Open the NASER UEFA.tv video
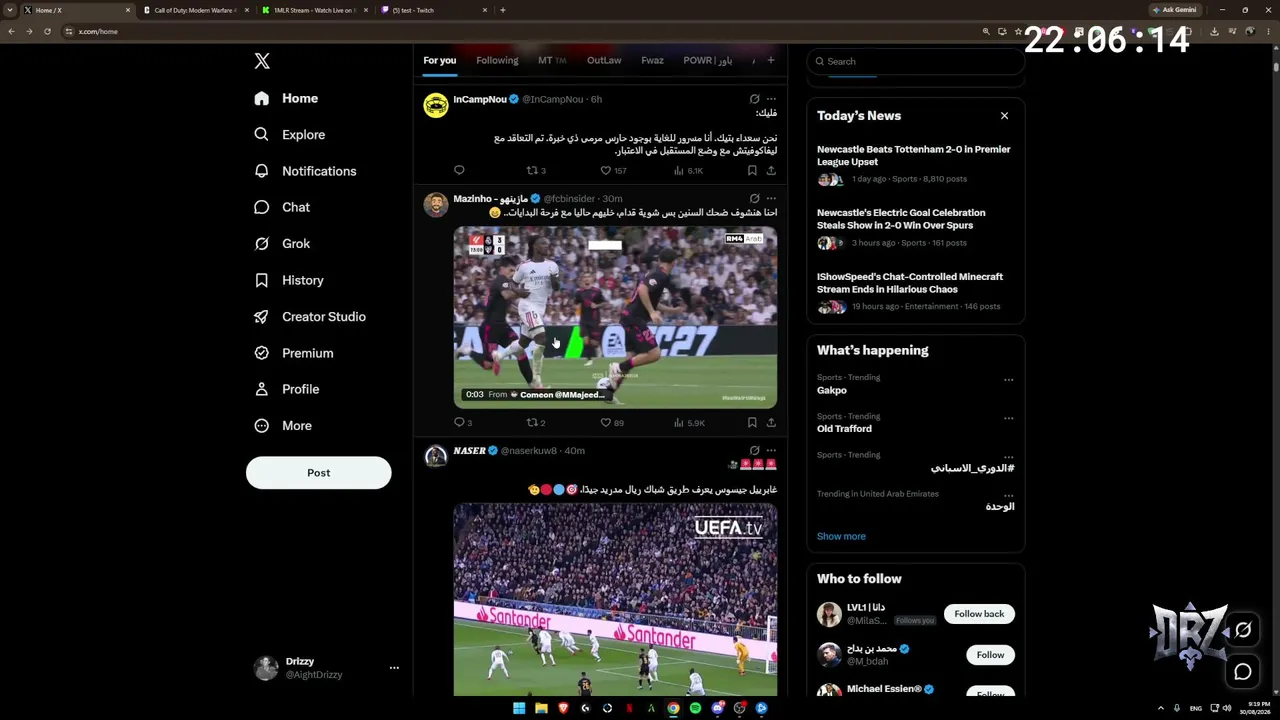Viewport: 1280px width, 720px height. (x=615, y=599)
